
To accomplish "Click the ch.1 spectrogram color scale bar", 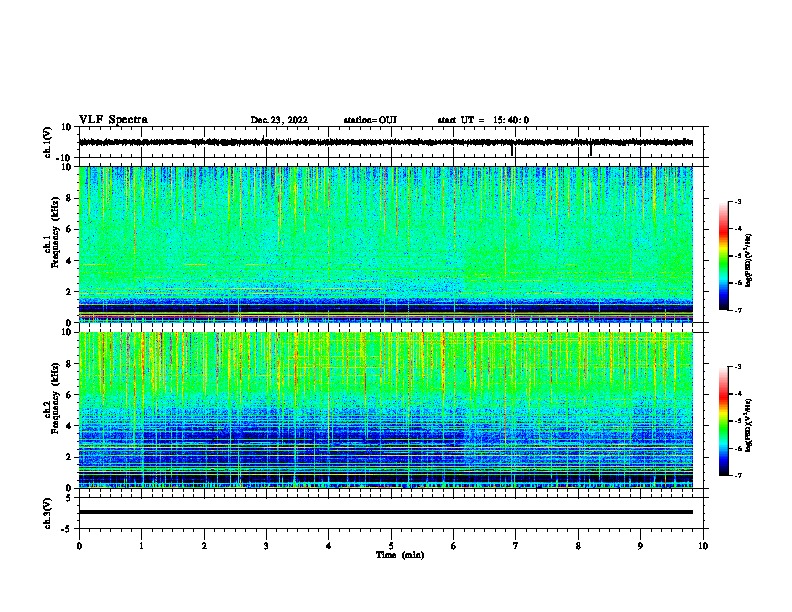I will click(724, 256).
